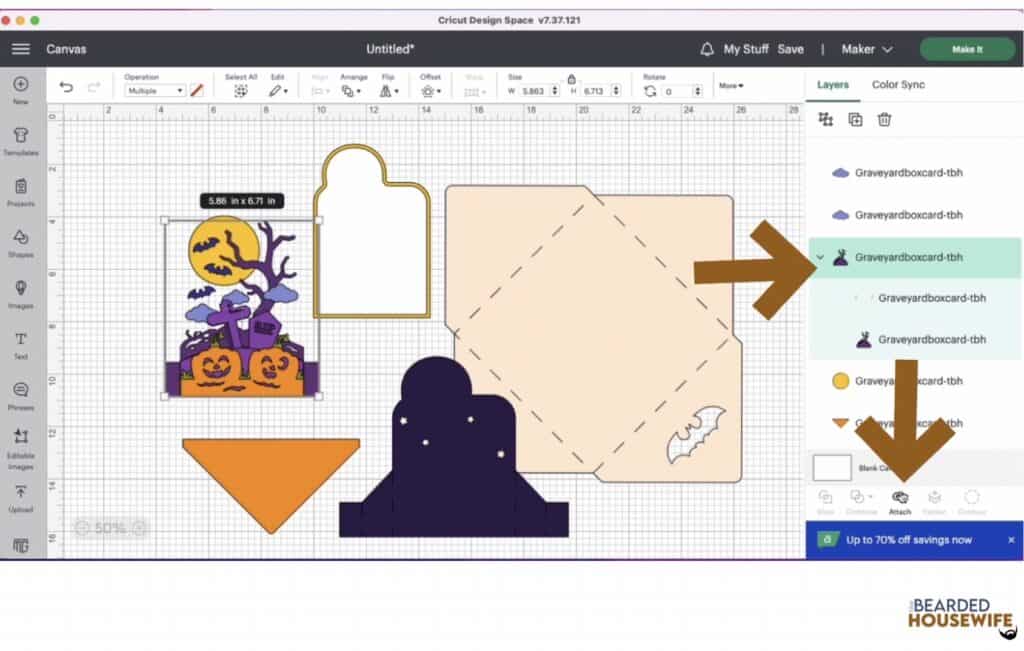Screen dimensions: 1024x651
Task: Open the Images library
Action: pyautogui.click(x=20, y=293)
